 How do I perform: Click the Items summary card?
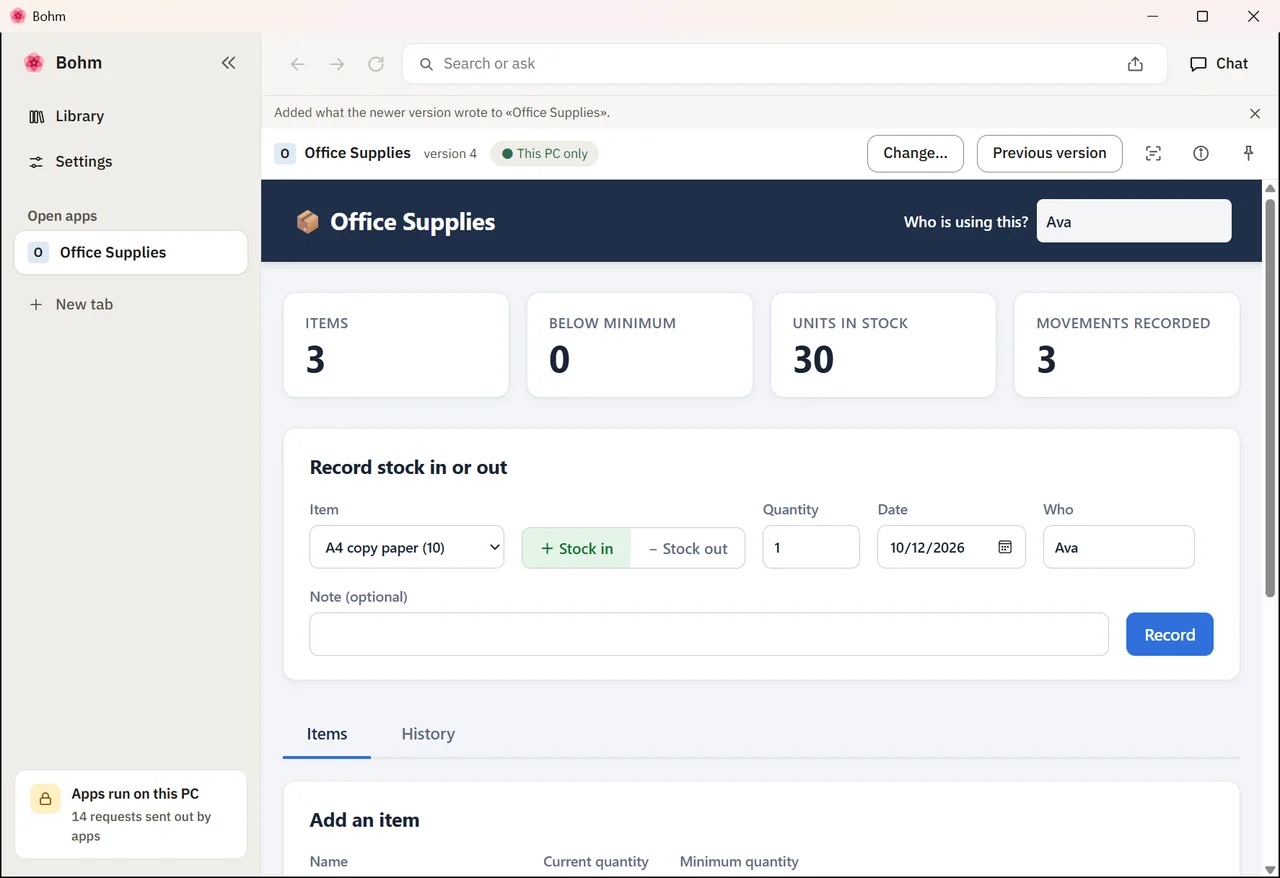(x=396, y=345)
